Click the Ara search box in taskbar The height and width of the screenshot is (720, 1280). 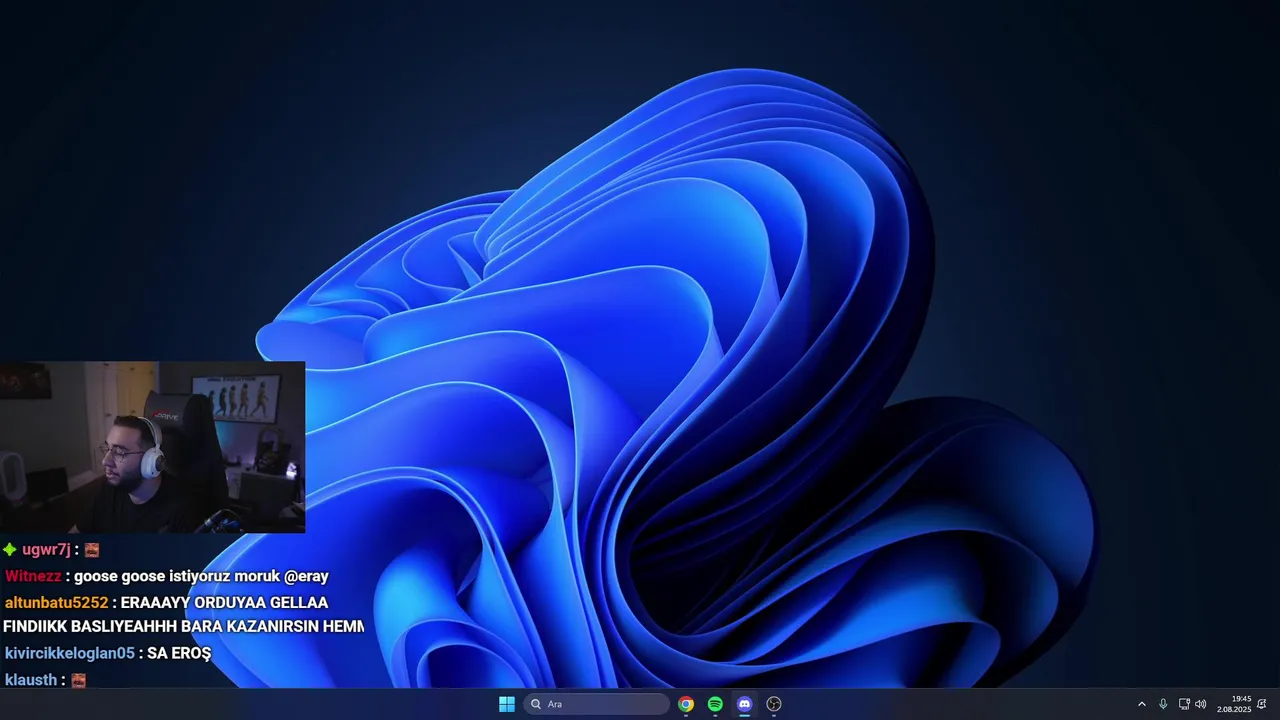coord(597,704)
